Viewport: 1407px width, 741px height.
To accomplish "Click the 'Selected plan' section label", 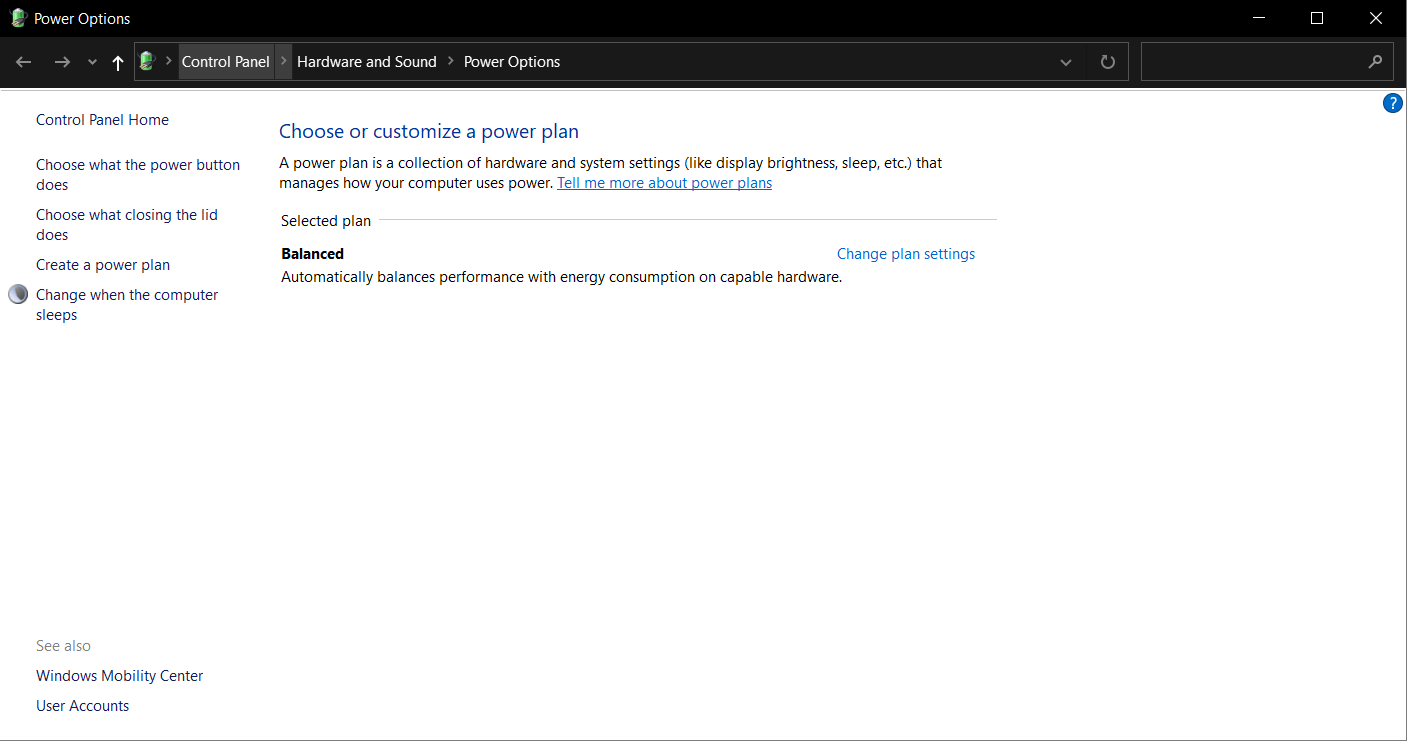I will click(326, 221).
